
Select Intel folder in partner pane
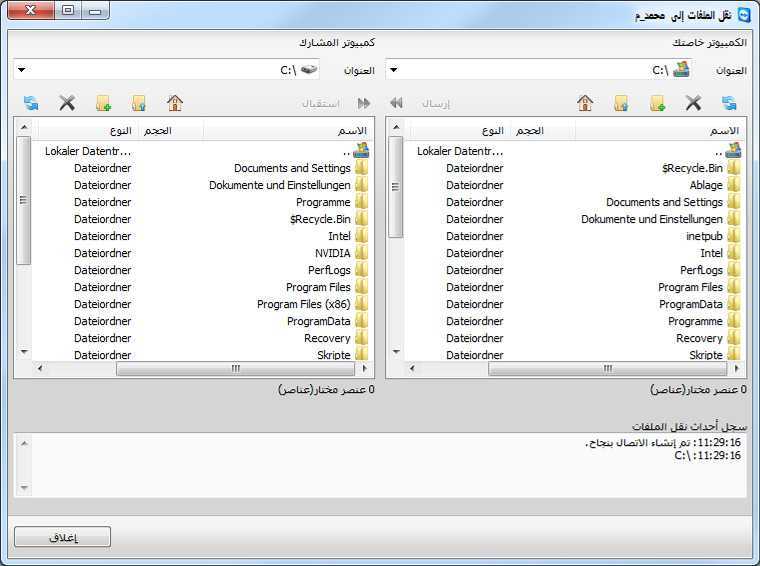coord(339,236)
